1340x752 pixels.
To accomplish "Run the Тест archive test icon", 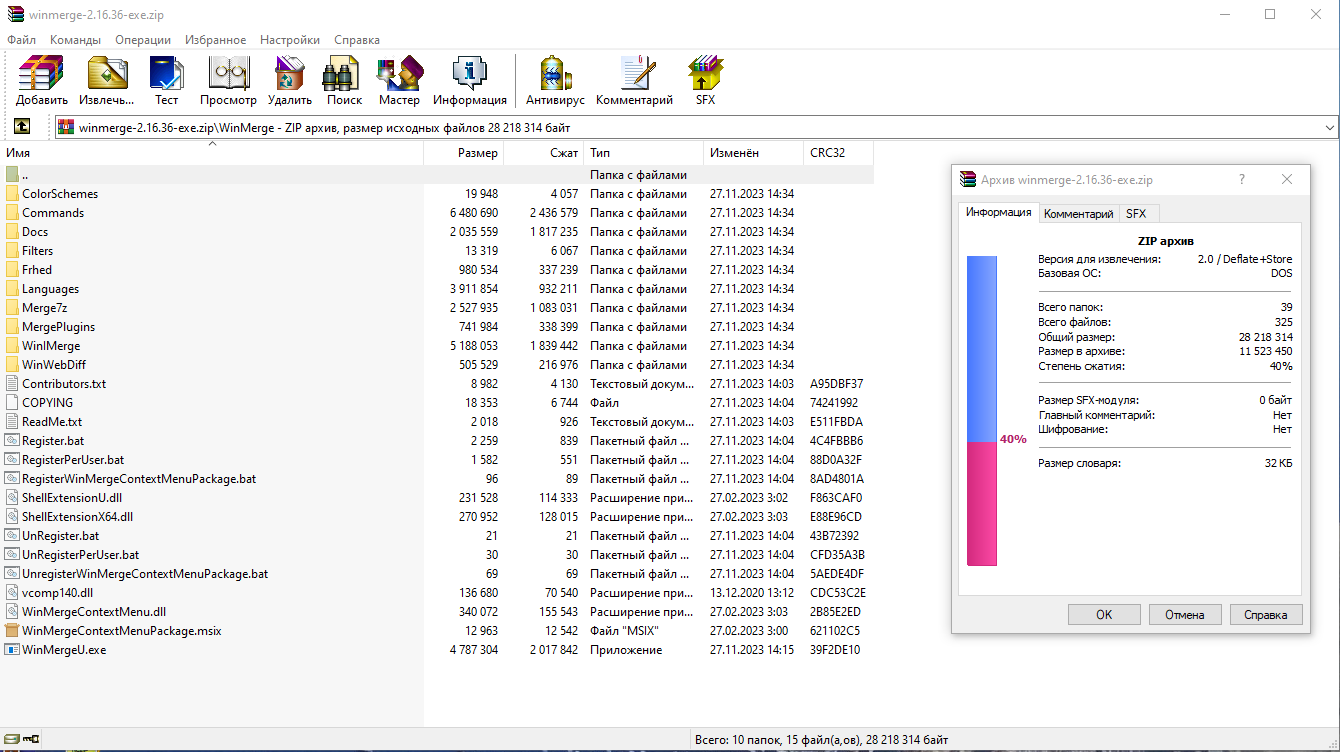I will click(x=166, y=73).
